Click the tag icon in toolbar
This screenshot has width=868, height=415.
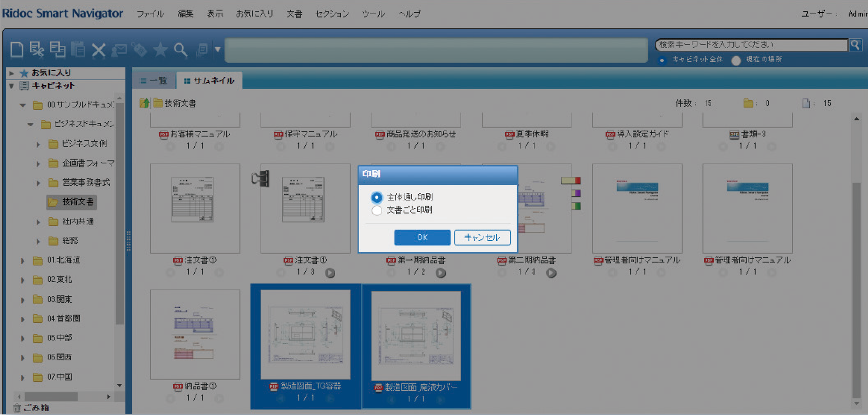(140, 49)
